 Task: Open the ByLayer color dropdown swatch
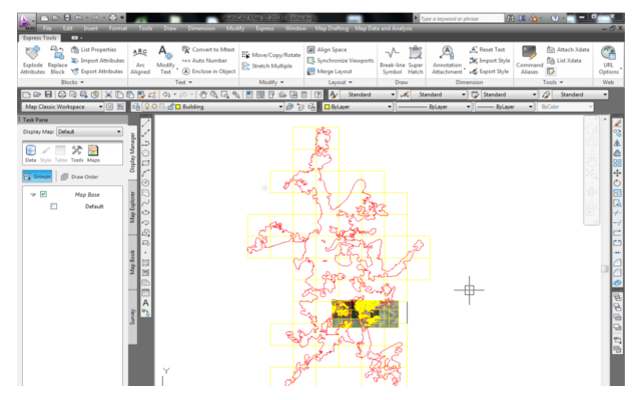click(x=358, y=107)
